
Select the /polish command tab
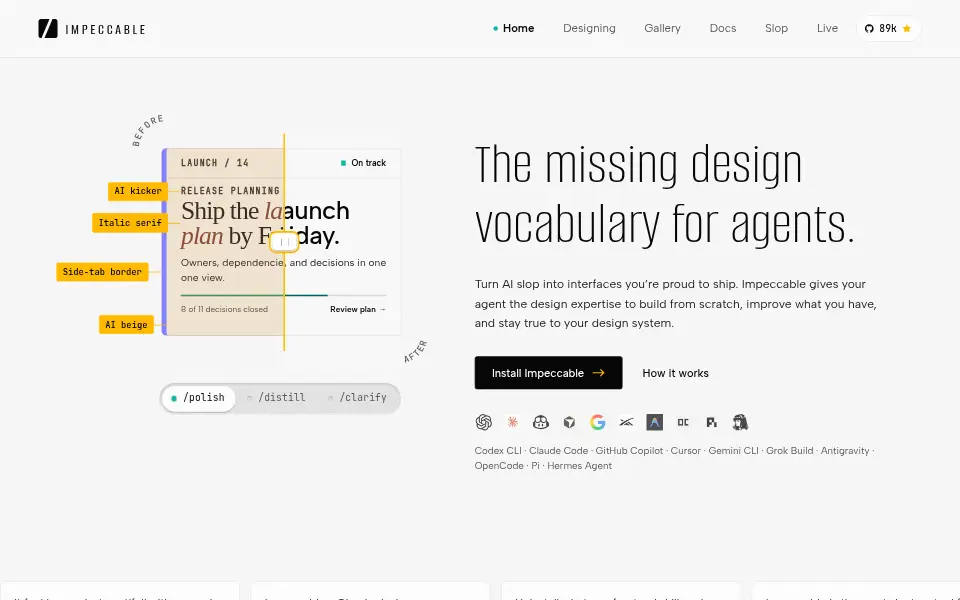point(198,398)
